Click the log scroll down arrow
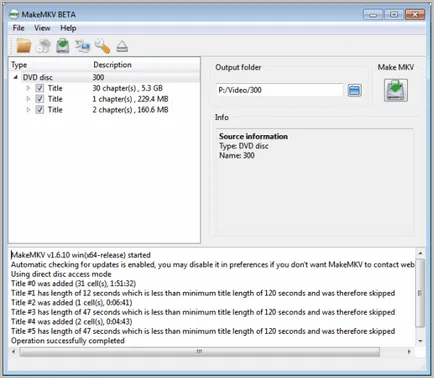434x378 pixels. [x=420, y=341]
